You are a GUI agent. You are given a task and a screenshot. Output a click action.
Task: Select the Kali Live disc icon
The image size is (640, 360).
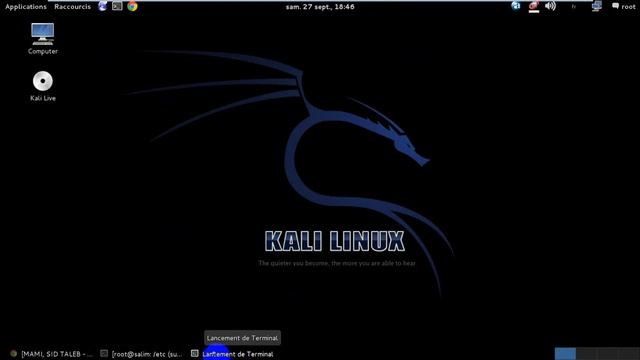click(x=43, y=86)
